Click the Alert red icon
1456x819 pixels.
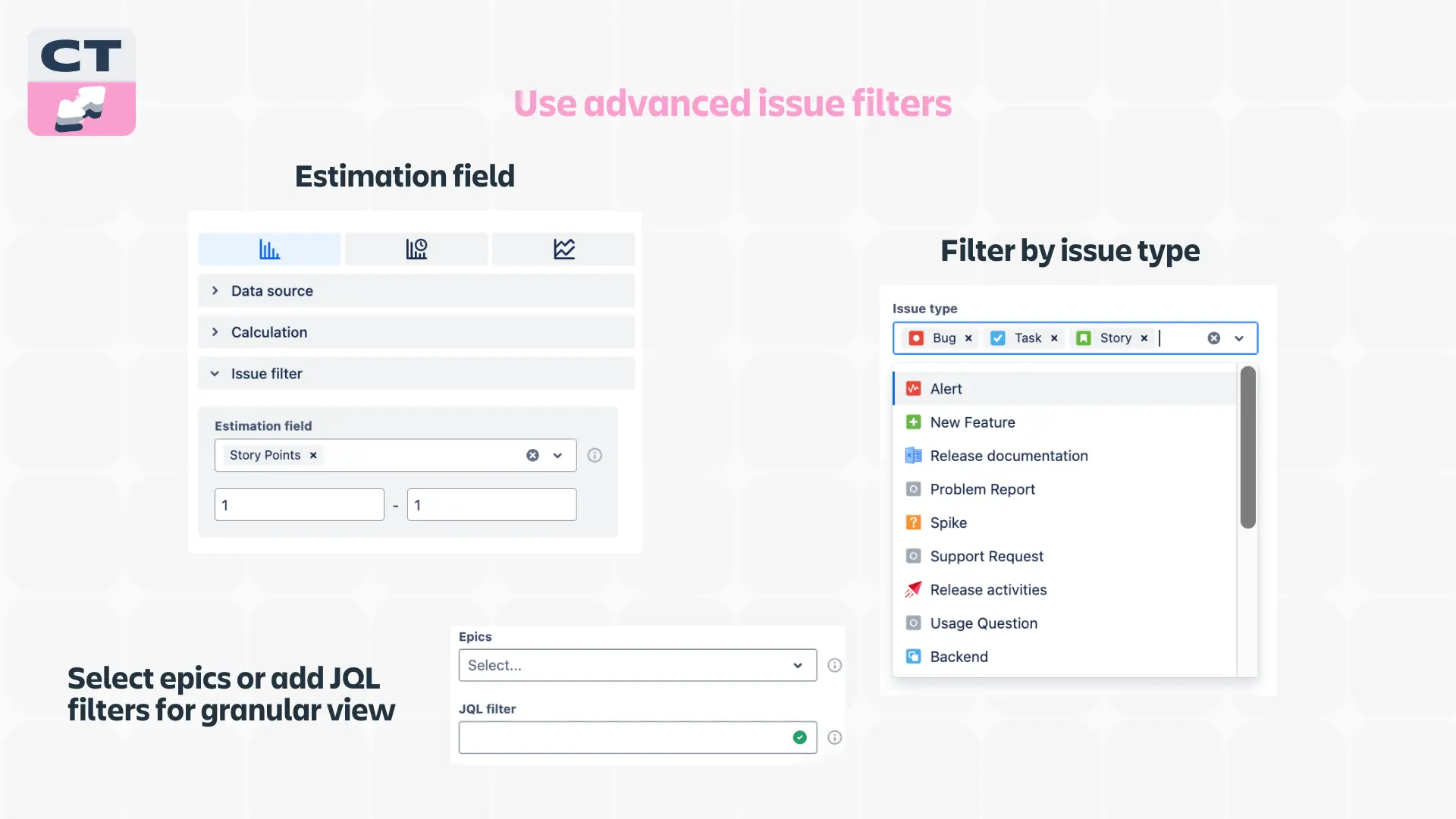914,389
